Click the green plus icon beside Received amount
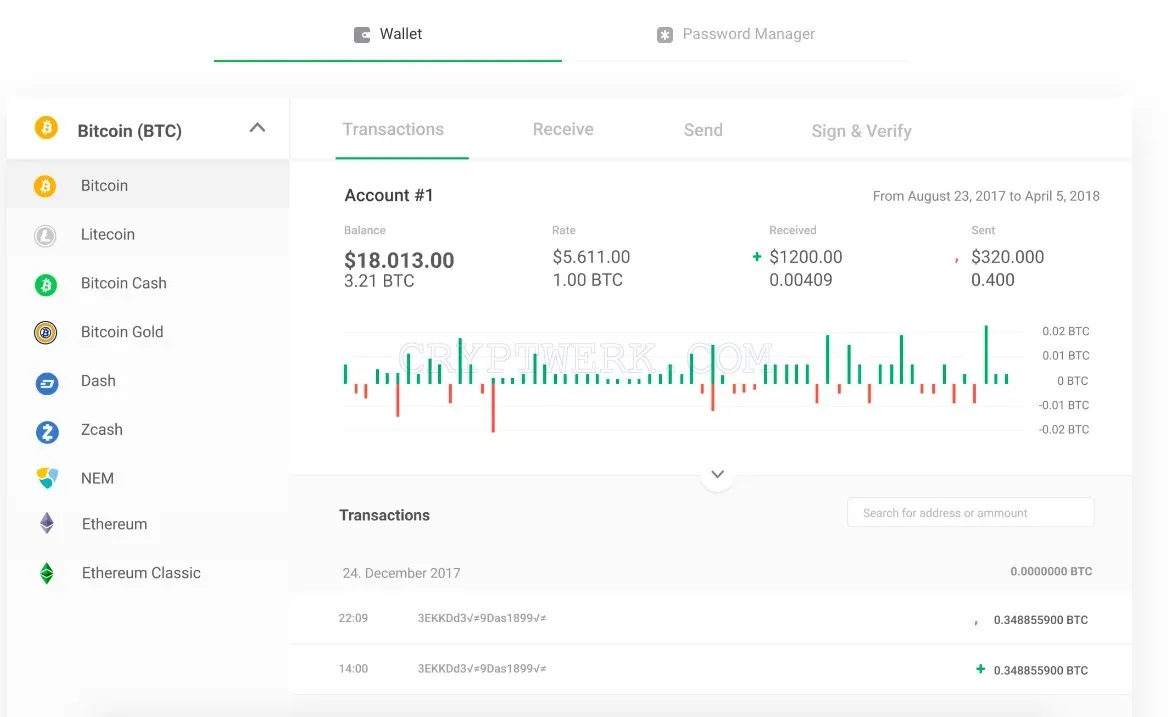The image size is (1173, 717). [756, 257]
